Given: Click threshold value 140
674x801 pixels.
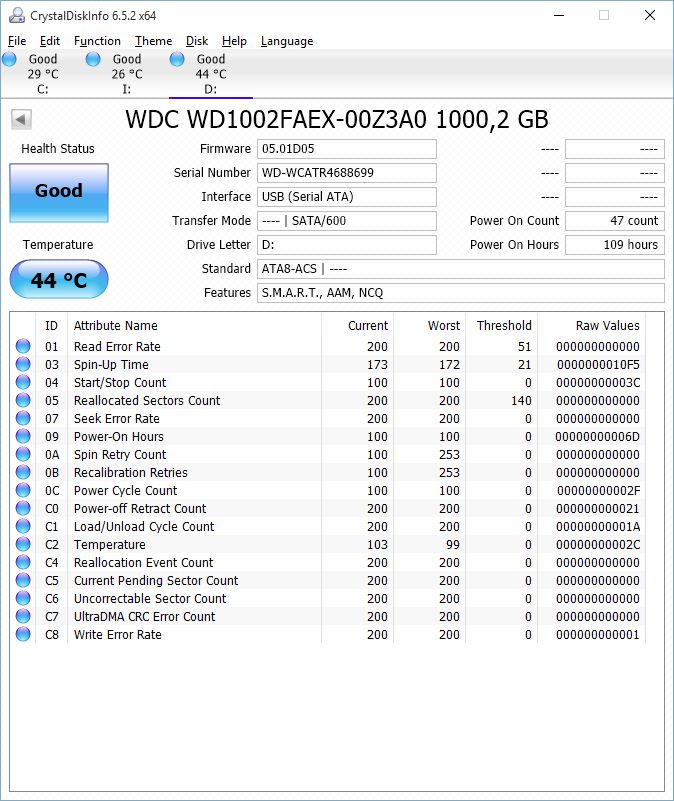Looking at the screenshot, I should coord(521,400).
